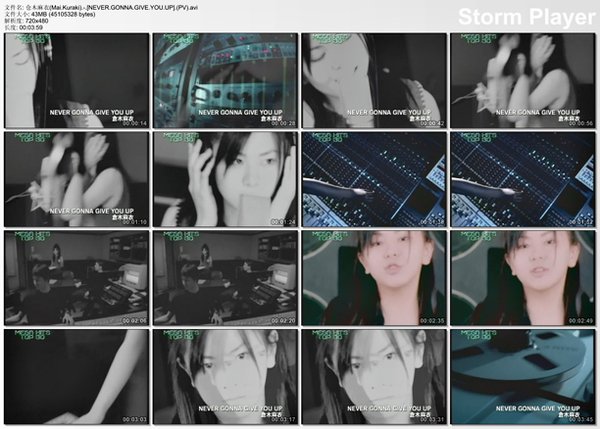The height and width of the screenshot is (429, 600).
Task: Click the resolution value 720x480
Action: point(37,21)
